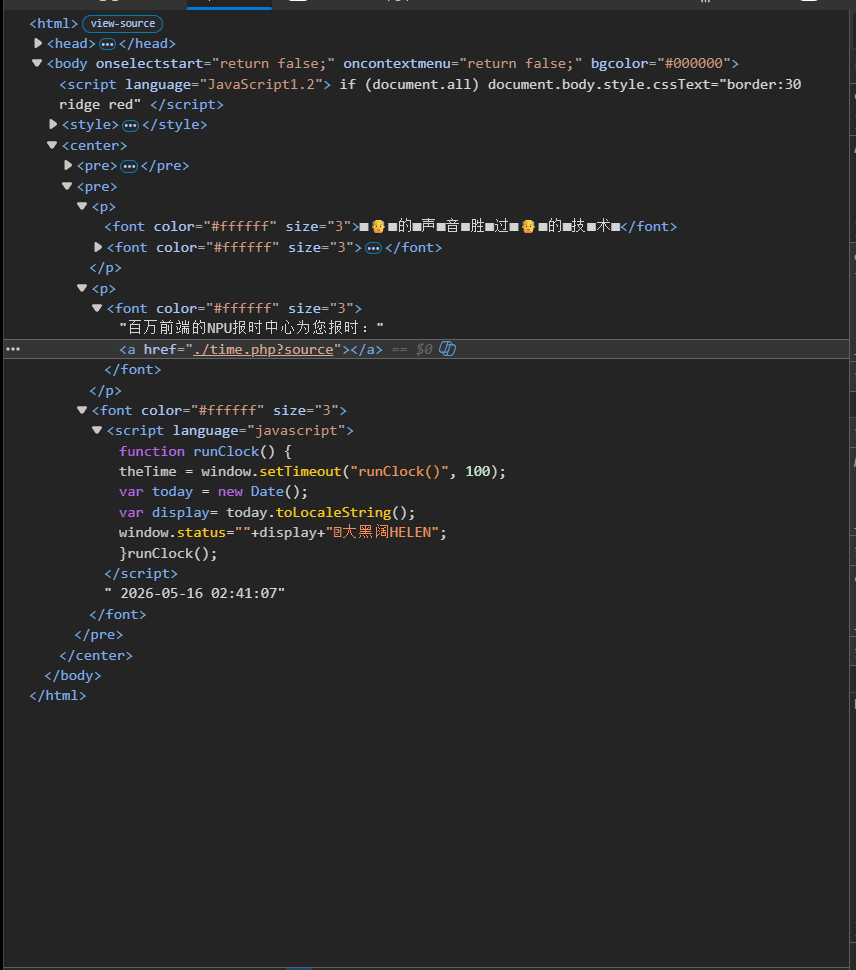Image resolution: width=856 pixels, height=970 pixels.
Task: Collapse the script language="javascript" node triangle
Action: pyautogui.click(x=96, y=430)
